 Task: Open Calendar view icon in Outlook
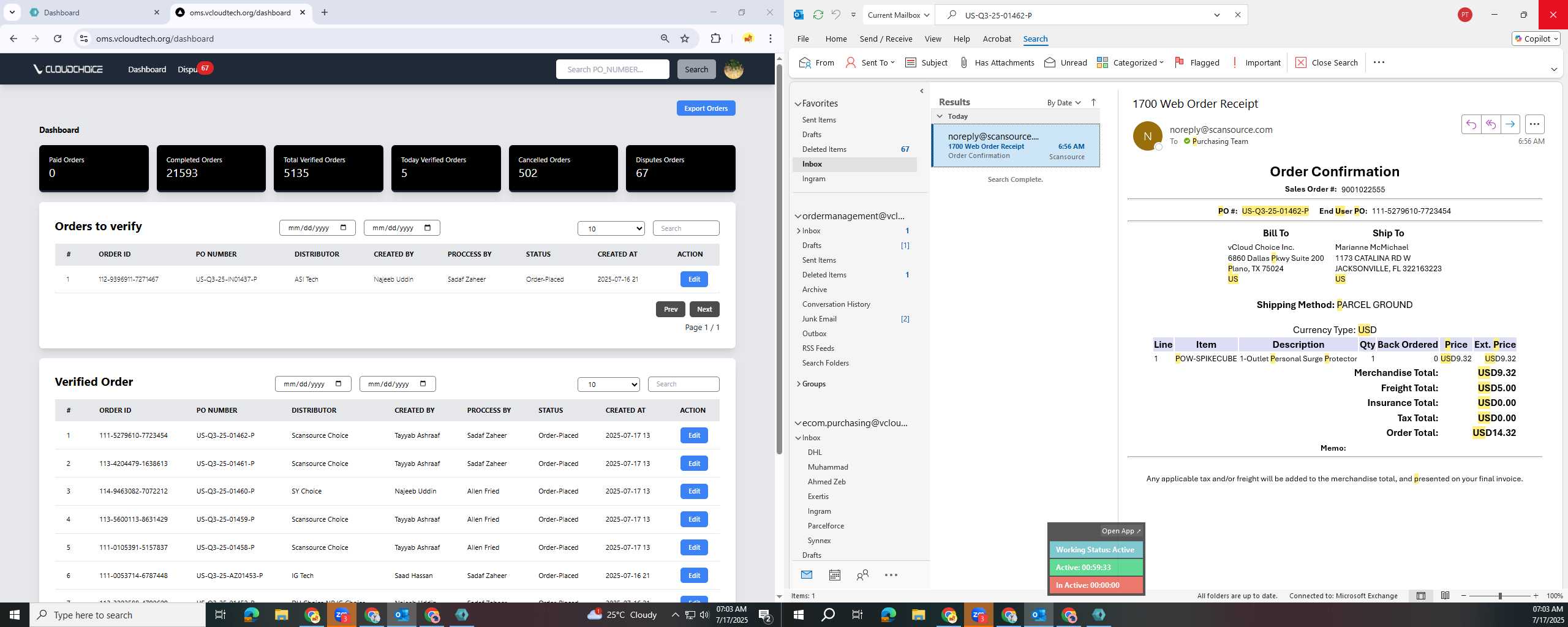(834, 574)
